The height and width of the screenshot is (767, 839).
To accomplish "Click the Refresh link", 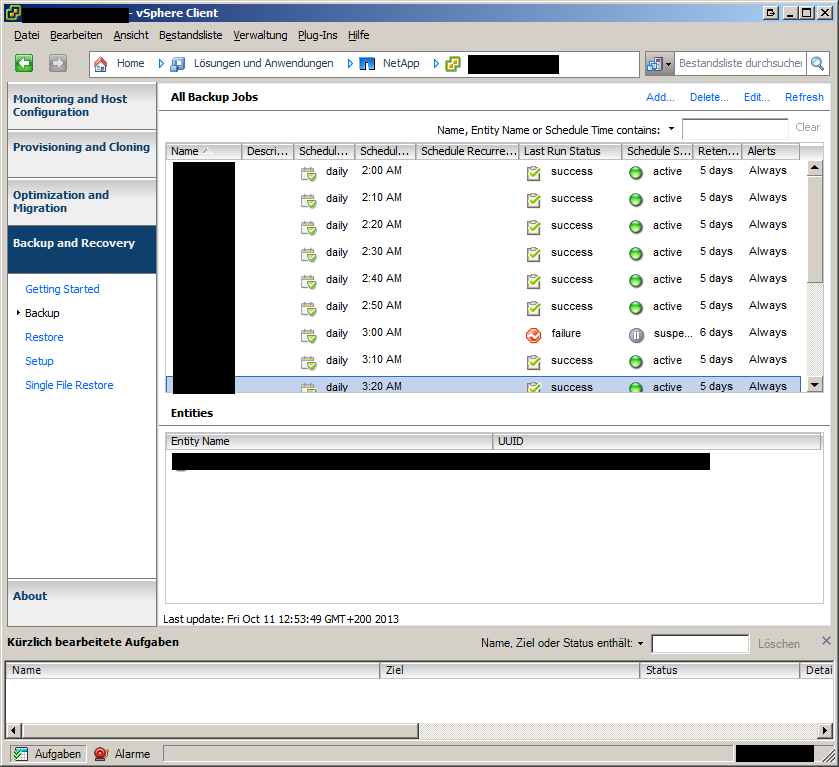I will (804, 97).
